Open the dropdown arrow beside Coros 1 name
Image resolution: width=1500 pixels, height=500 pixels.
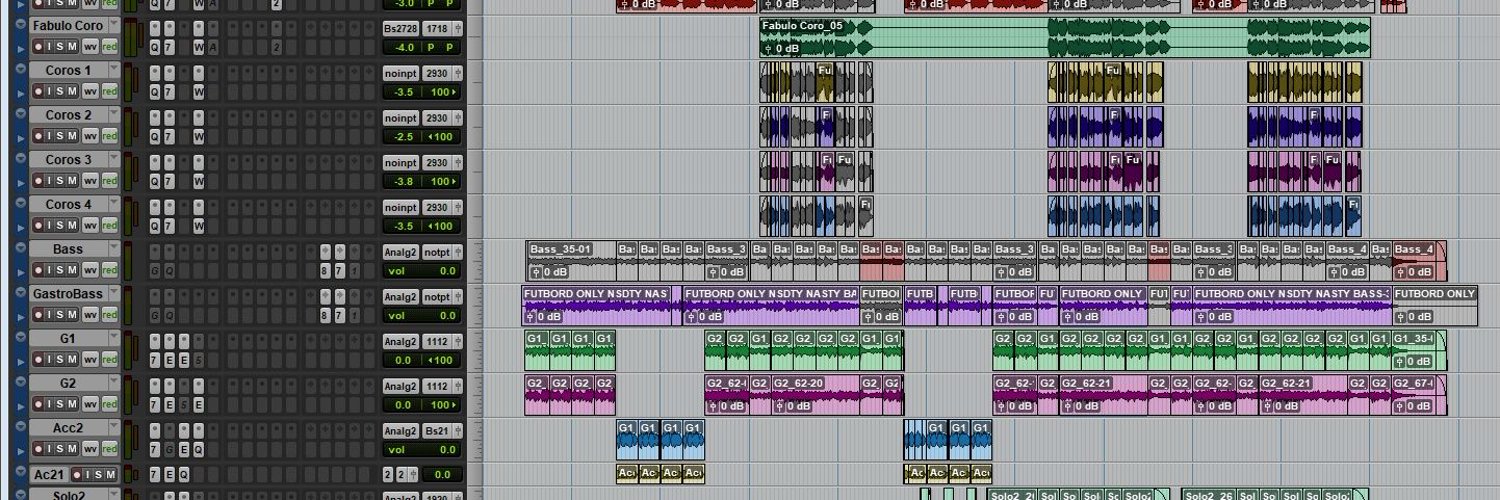point(114,68)
